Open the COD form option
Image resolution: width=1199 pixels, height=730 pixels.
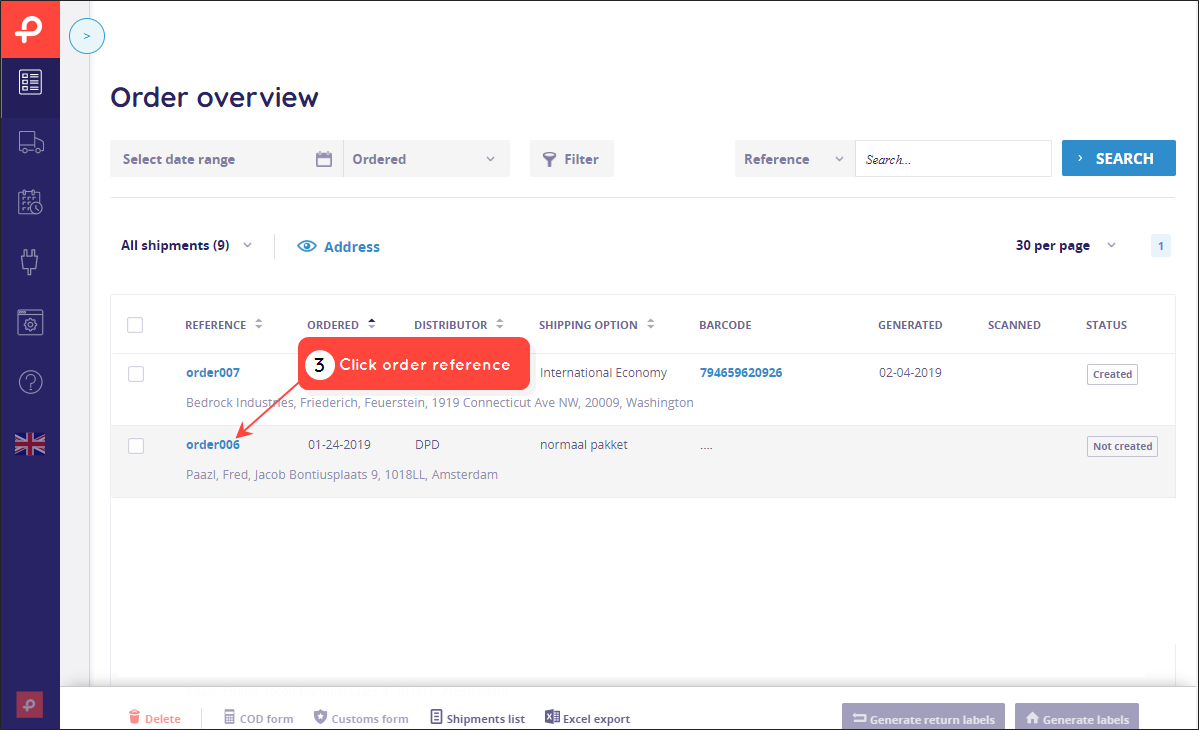(258, 718)
